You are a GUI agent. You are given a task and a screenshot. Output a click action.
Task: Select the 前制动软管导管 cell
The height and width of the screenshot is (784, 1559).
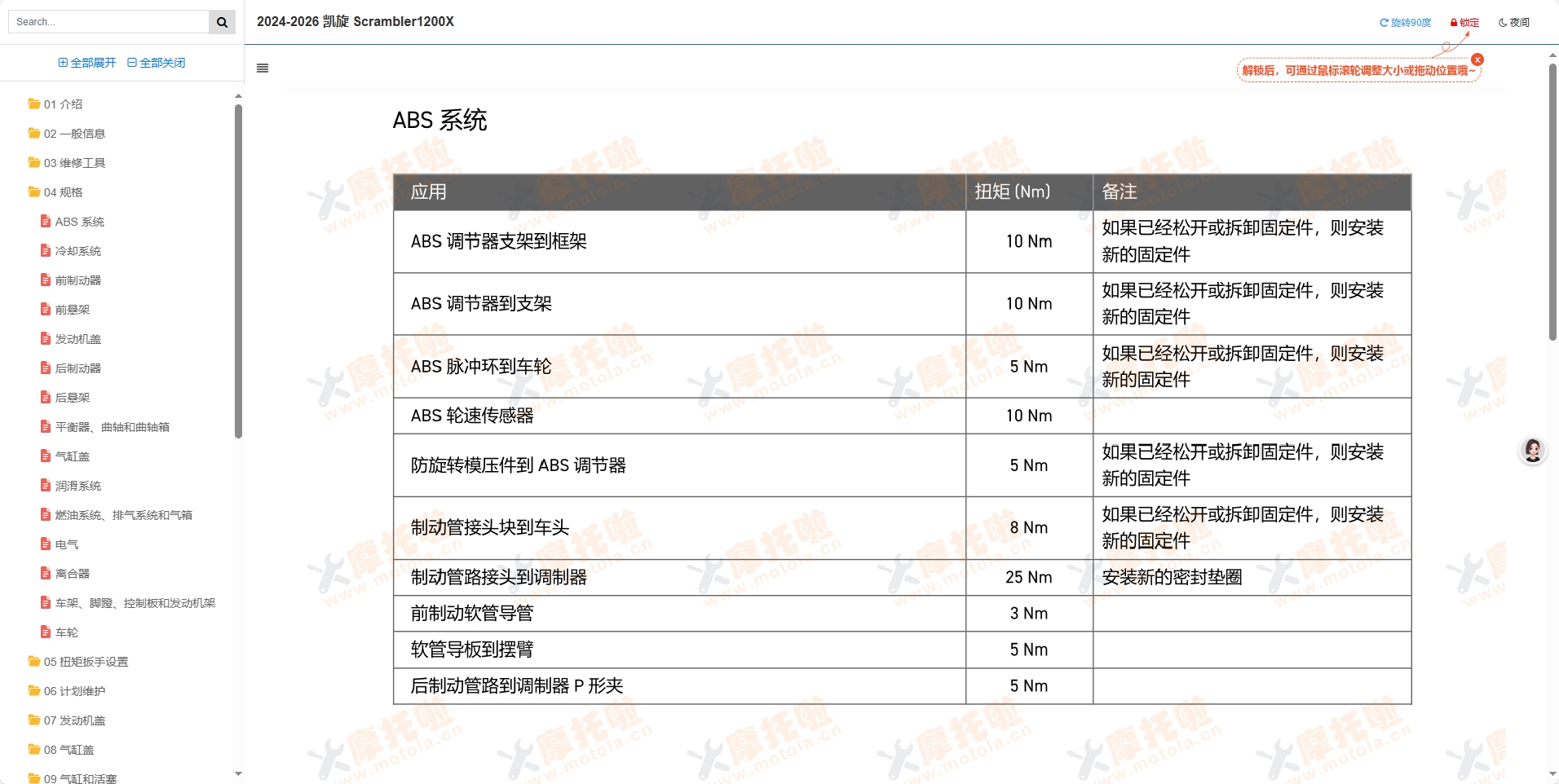(679, 614)
